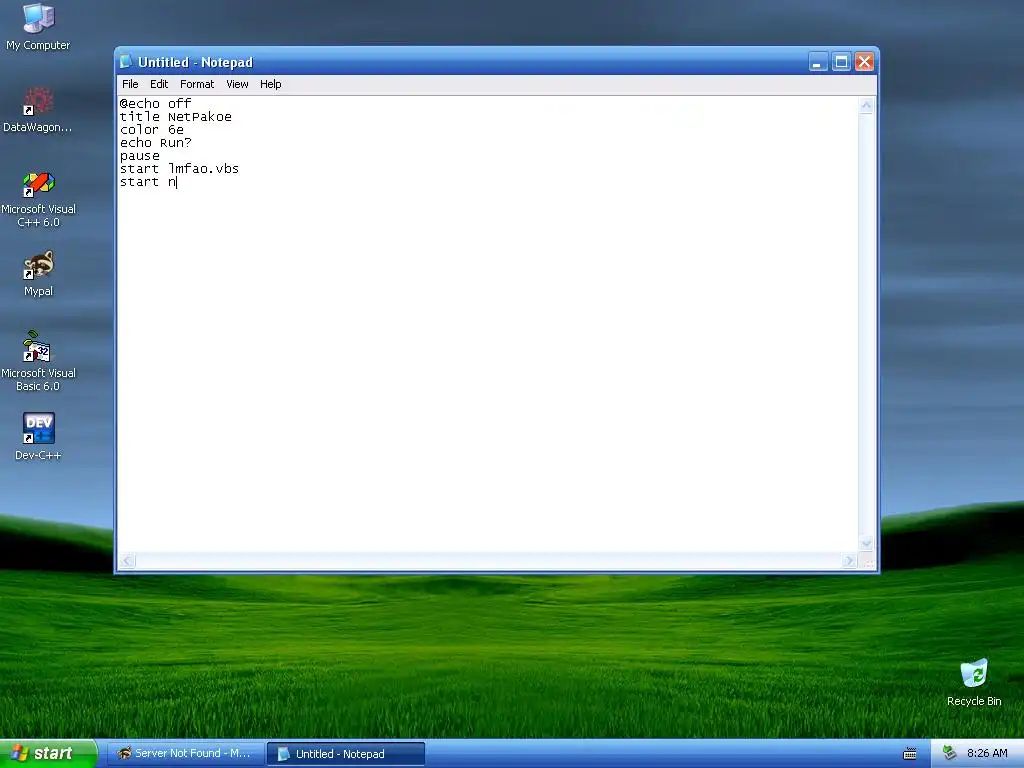Screen dimensions: 1024x768
Task: Click the 'pause' line in Notepad
Action: coord(140,155)
